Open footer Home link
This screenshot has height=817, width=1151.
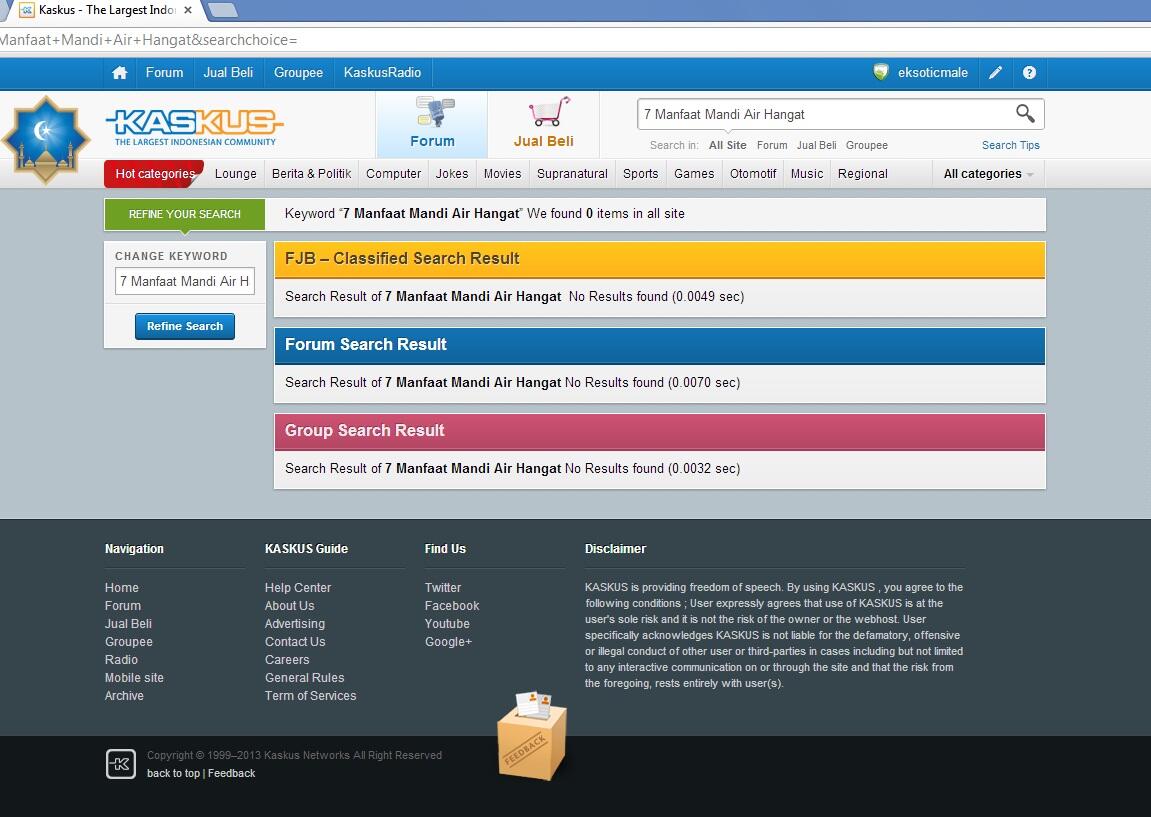click(122, 588)
